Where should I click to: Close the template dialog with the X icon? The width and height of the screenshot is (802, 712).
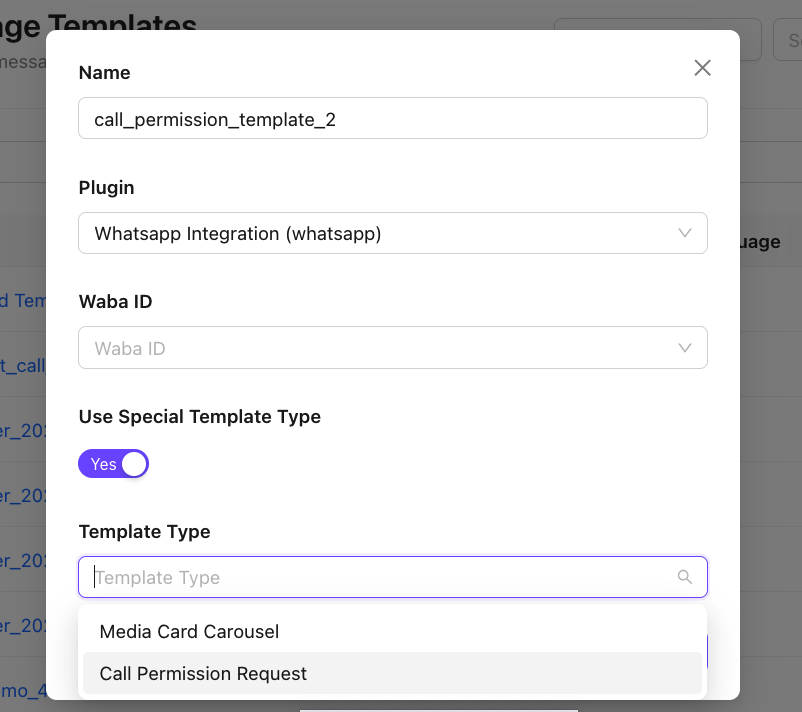702,68
